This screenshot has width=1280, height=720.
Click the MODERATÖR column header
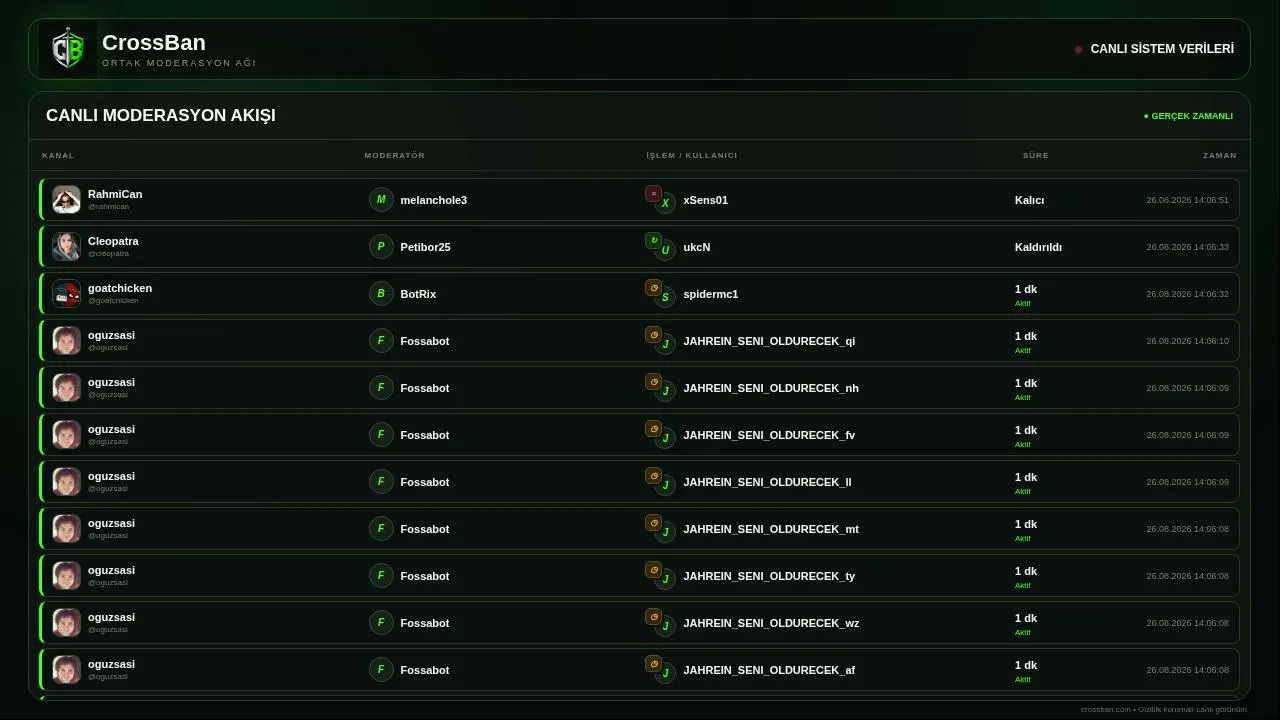(395, 155)
